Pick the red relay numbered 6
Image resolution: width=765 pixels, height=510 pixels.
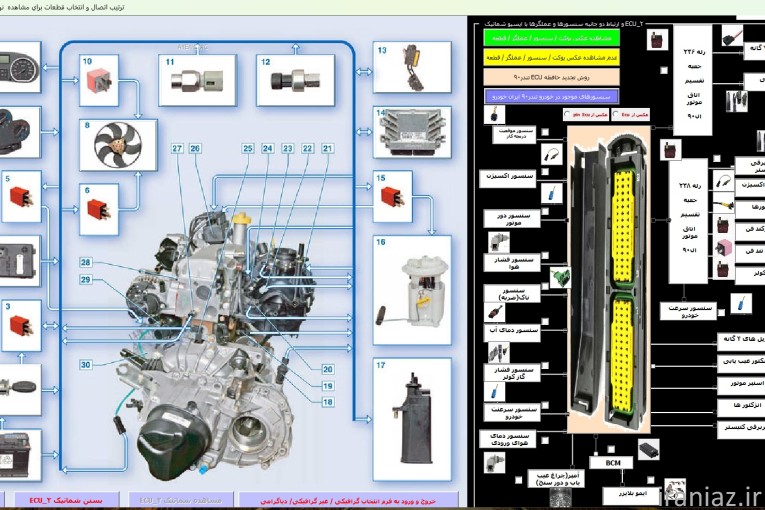coord(99,209)
